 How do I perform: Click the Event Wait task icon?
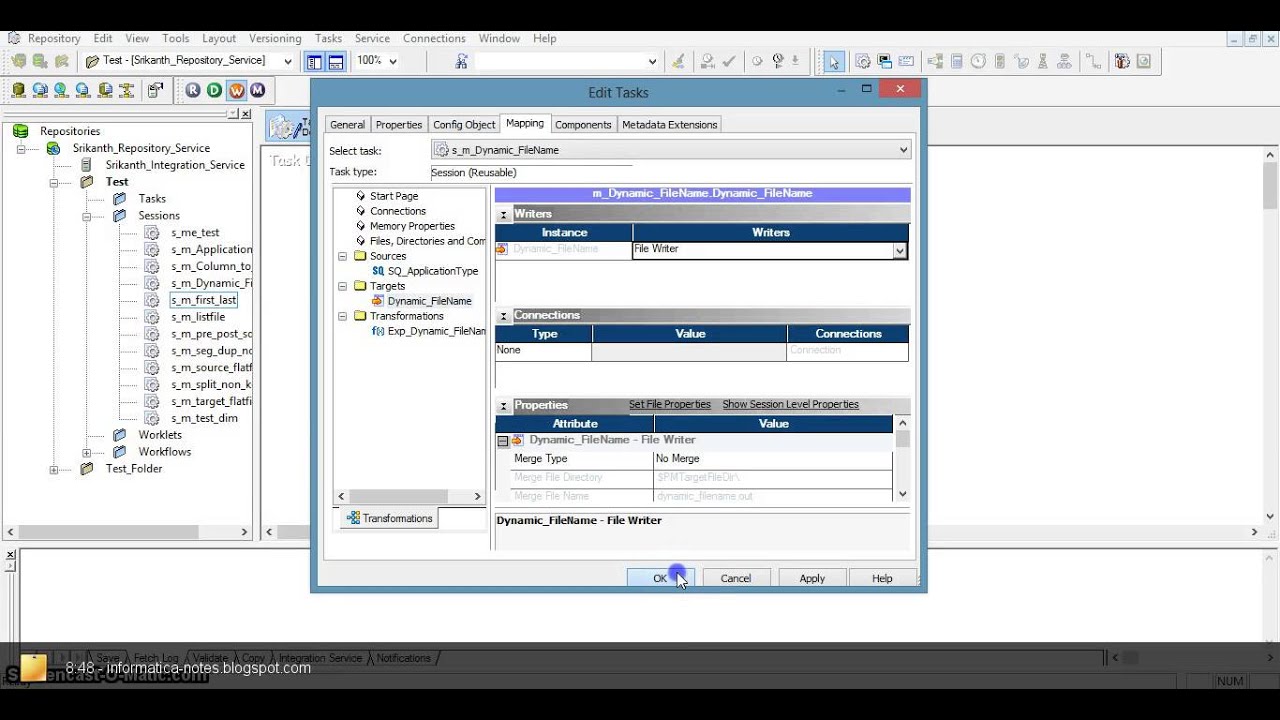click(1022, 61)
